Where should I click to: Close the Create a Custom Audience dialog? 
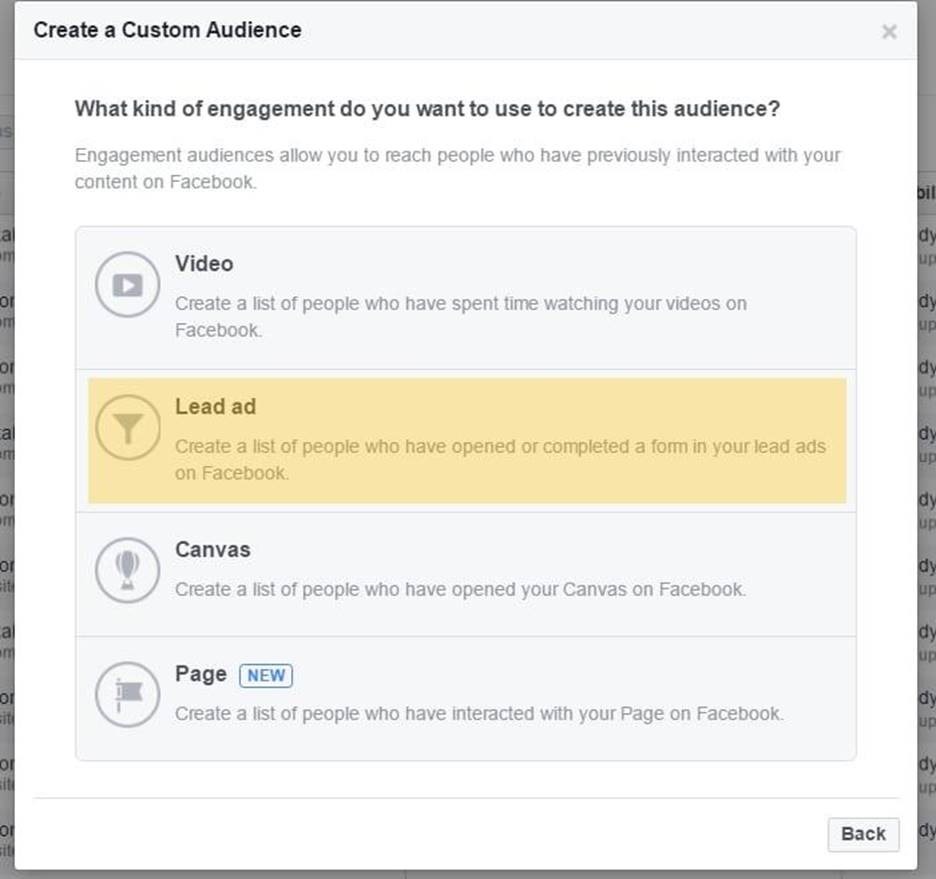click(x=888, y=32)
